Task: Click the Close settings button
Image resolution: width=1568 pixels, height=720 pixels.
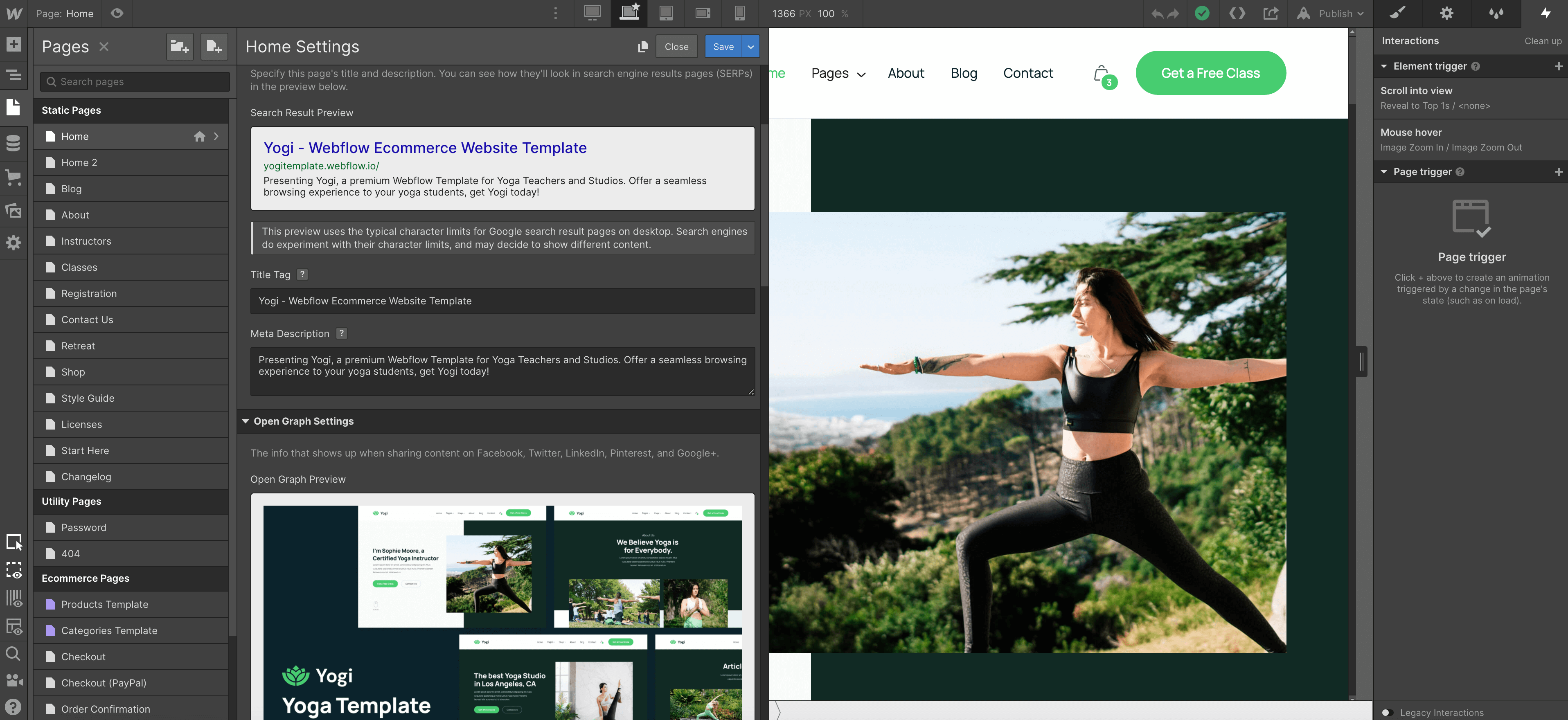Action: (x=676, y=47)
